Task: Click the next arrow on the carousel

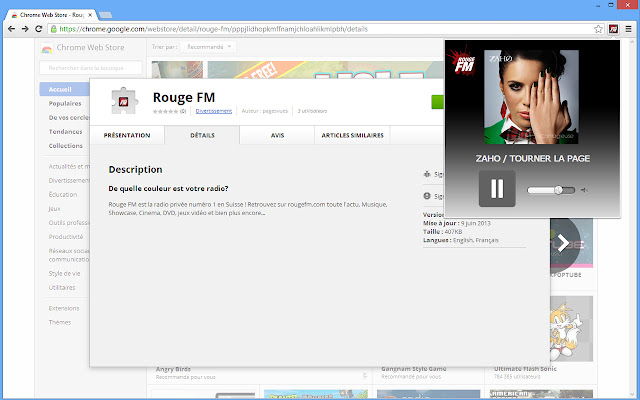Action: (564, 242)
